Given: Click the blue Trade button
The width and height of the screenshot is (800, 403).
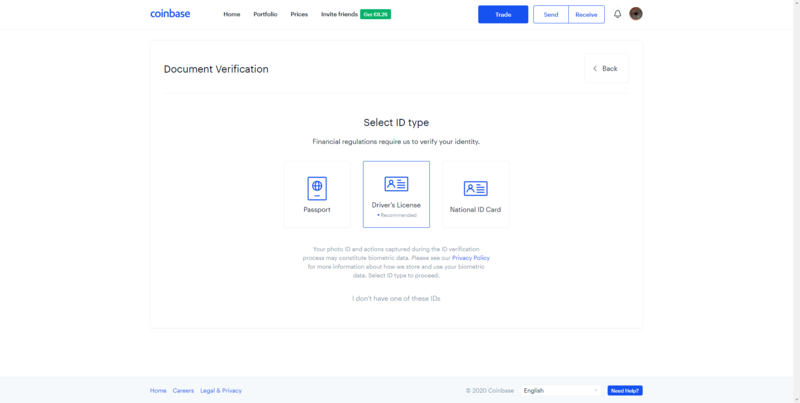Looking at the screenshot, I should [503, 14].
